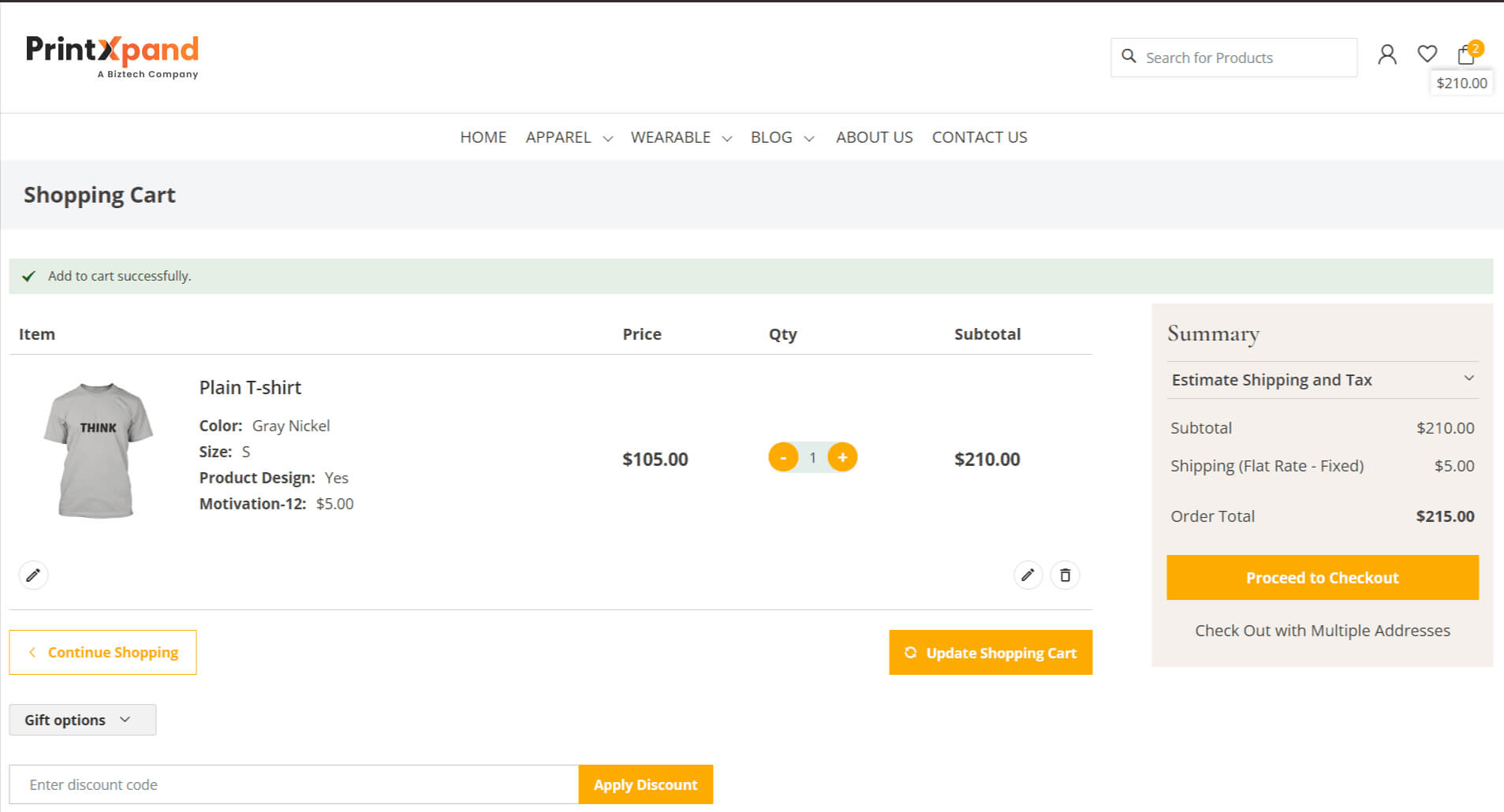Expand the Gift options dropdown
This screenshot has height=812, width=1504.
coord(82,720)
